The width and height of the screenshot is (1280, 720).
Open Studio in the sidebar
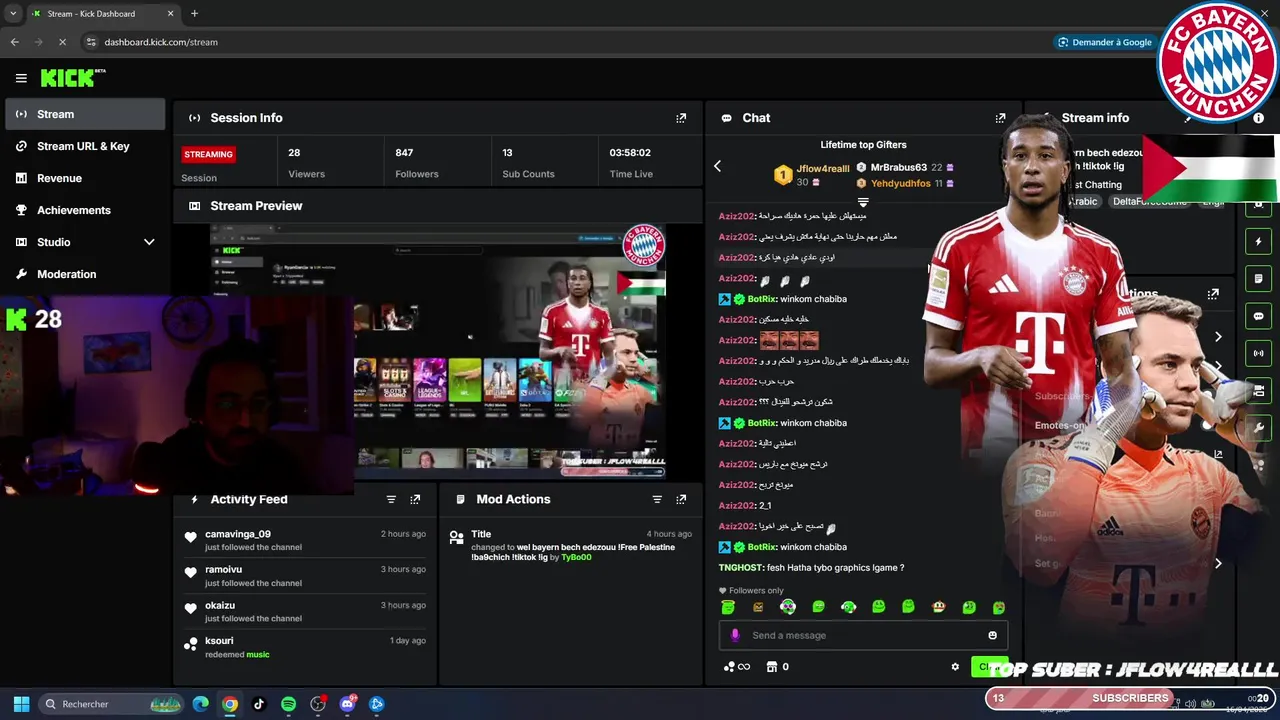tap(85, 242)
